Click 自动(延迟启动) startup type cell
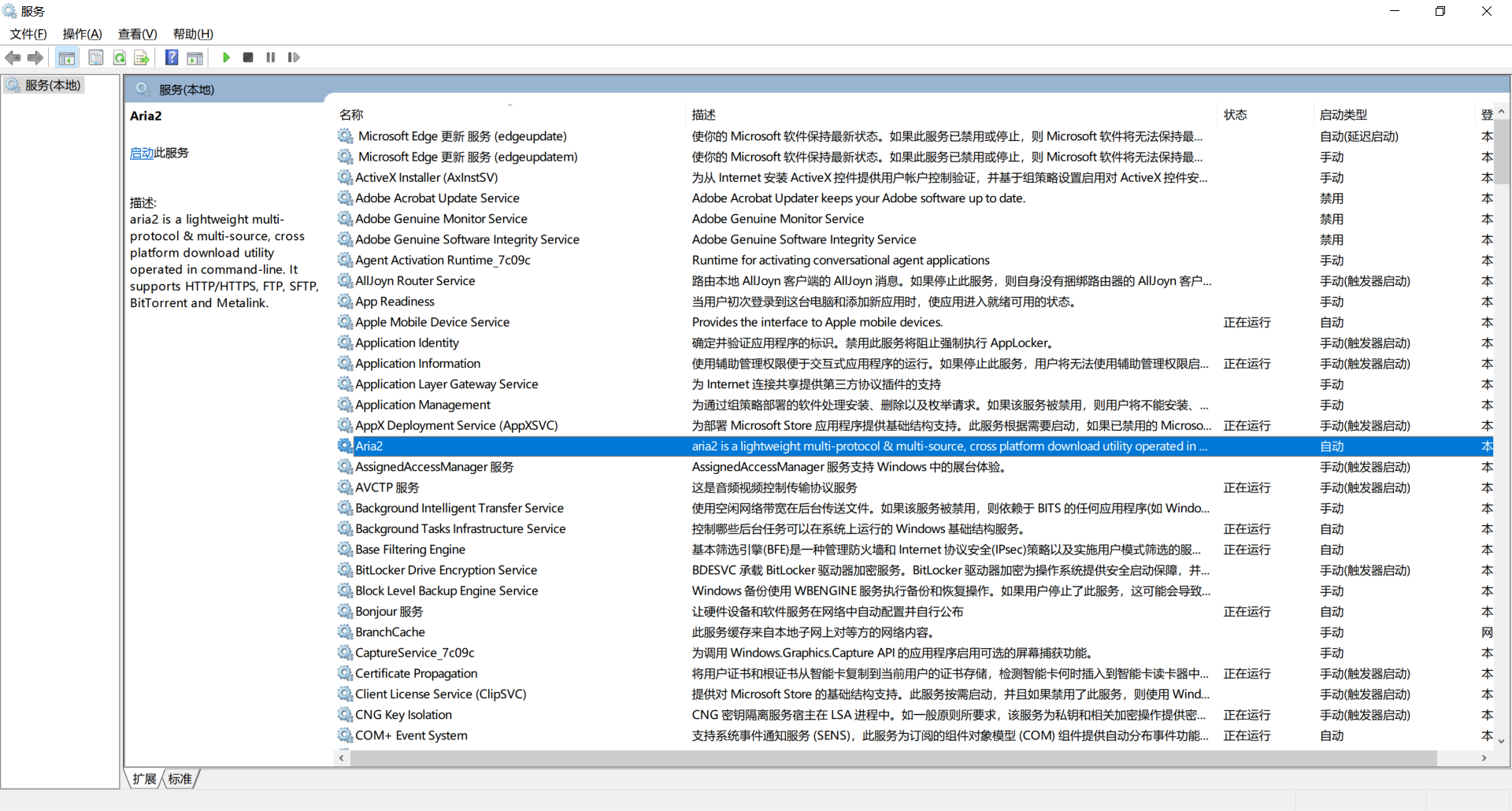The width and height of the screenshot is (1512, 811). [1359, 136]
